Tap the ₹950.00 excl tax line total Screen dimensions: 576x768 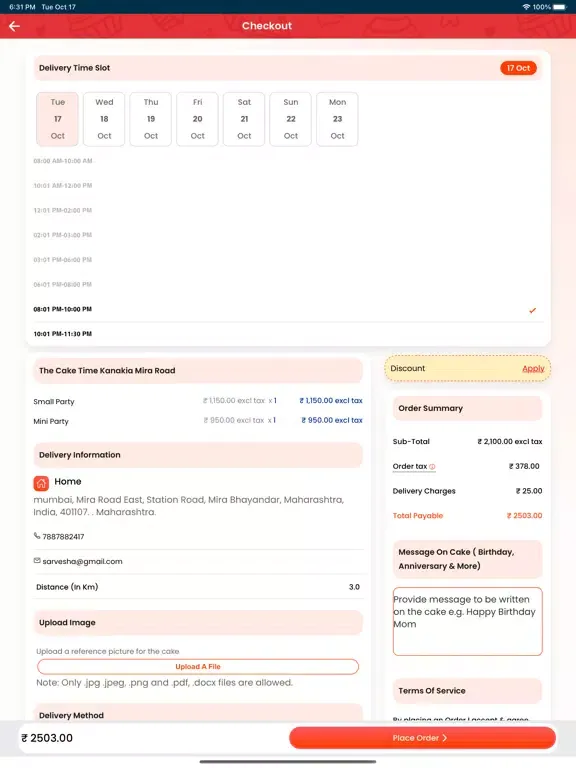332,420
